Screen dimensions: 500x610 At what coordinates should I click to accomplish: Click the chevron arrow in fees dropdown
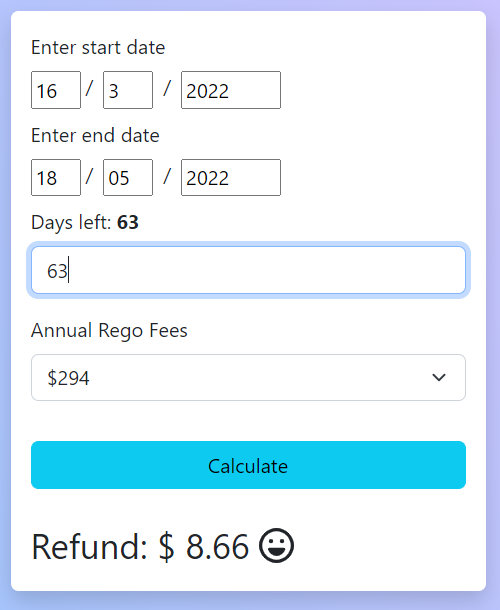[x=439, y=377]
